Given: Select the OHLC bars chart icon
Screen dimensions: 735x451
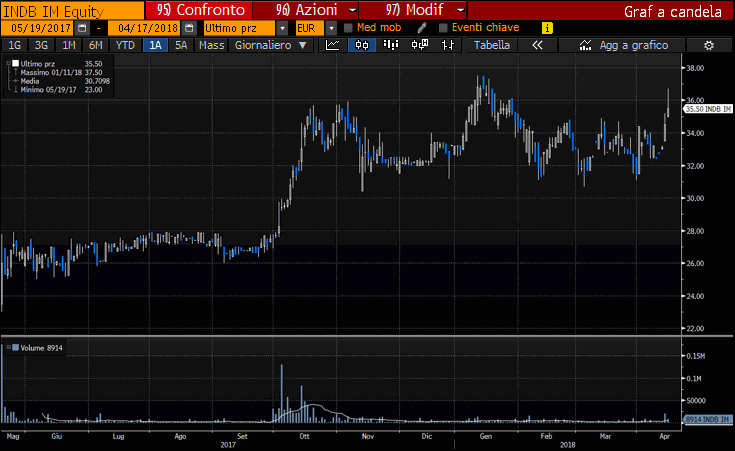Looking at the screenshot, I should 448,45.
